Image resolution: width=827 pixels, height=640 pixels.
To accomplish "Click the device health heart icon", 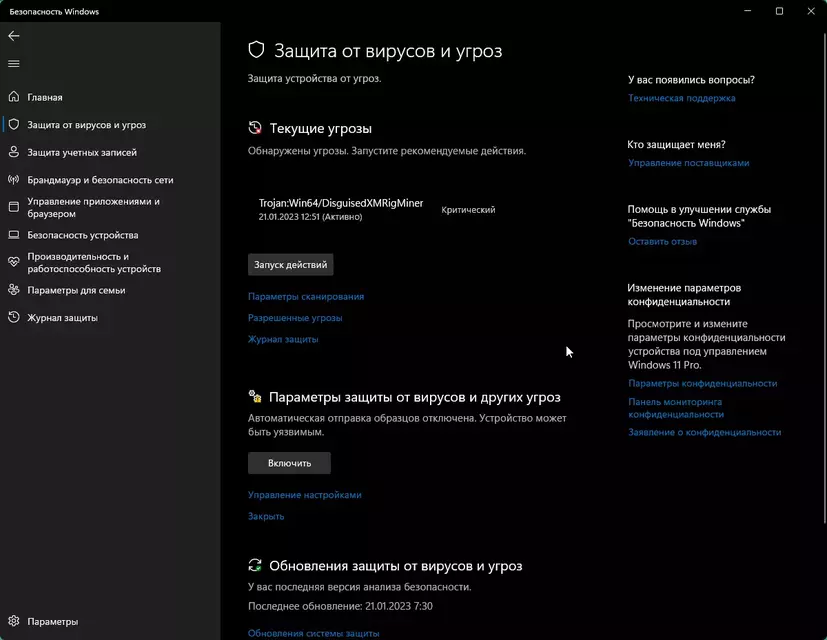I will click(14, 262).
